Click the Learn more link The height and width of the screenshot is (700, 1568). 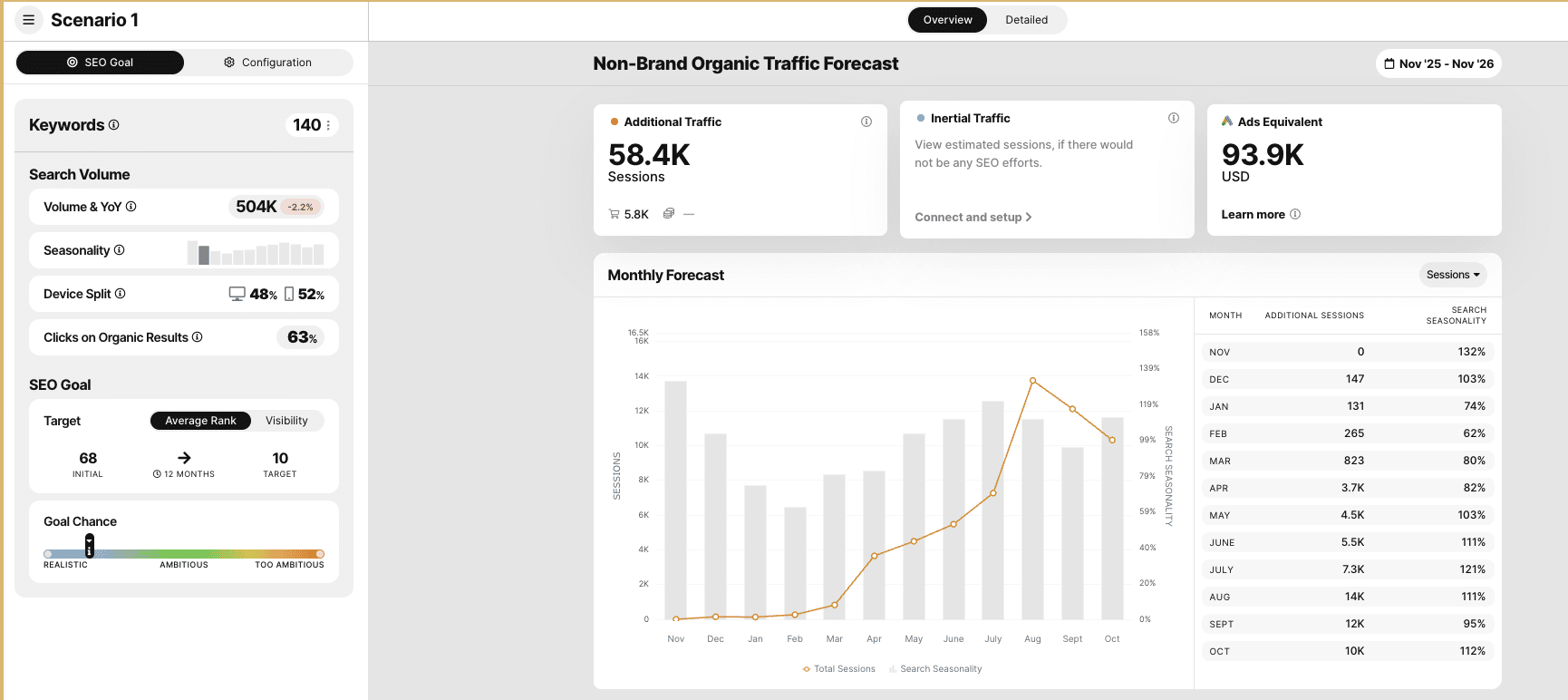point(1253,214)
